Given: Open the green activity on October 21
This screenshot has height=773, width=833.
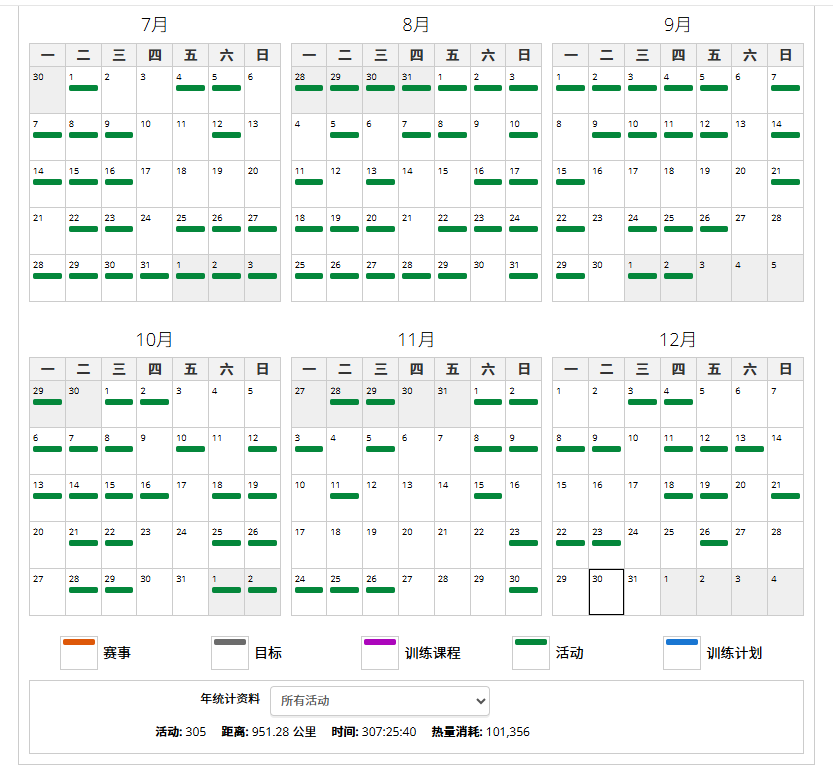Looking at the screenshot, I should [x=83, y=543].
